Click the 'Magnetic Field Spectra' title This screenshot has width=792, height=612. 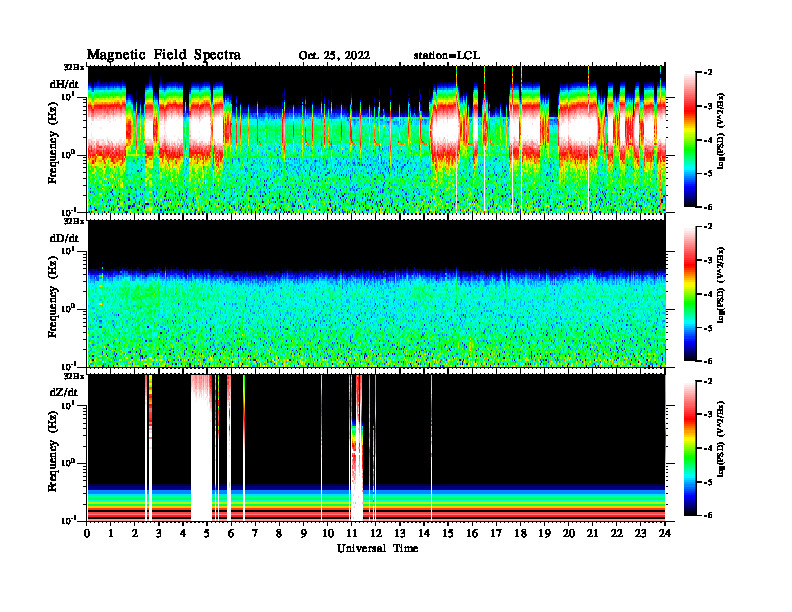[164, 55]
